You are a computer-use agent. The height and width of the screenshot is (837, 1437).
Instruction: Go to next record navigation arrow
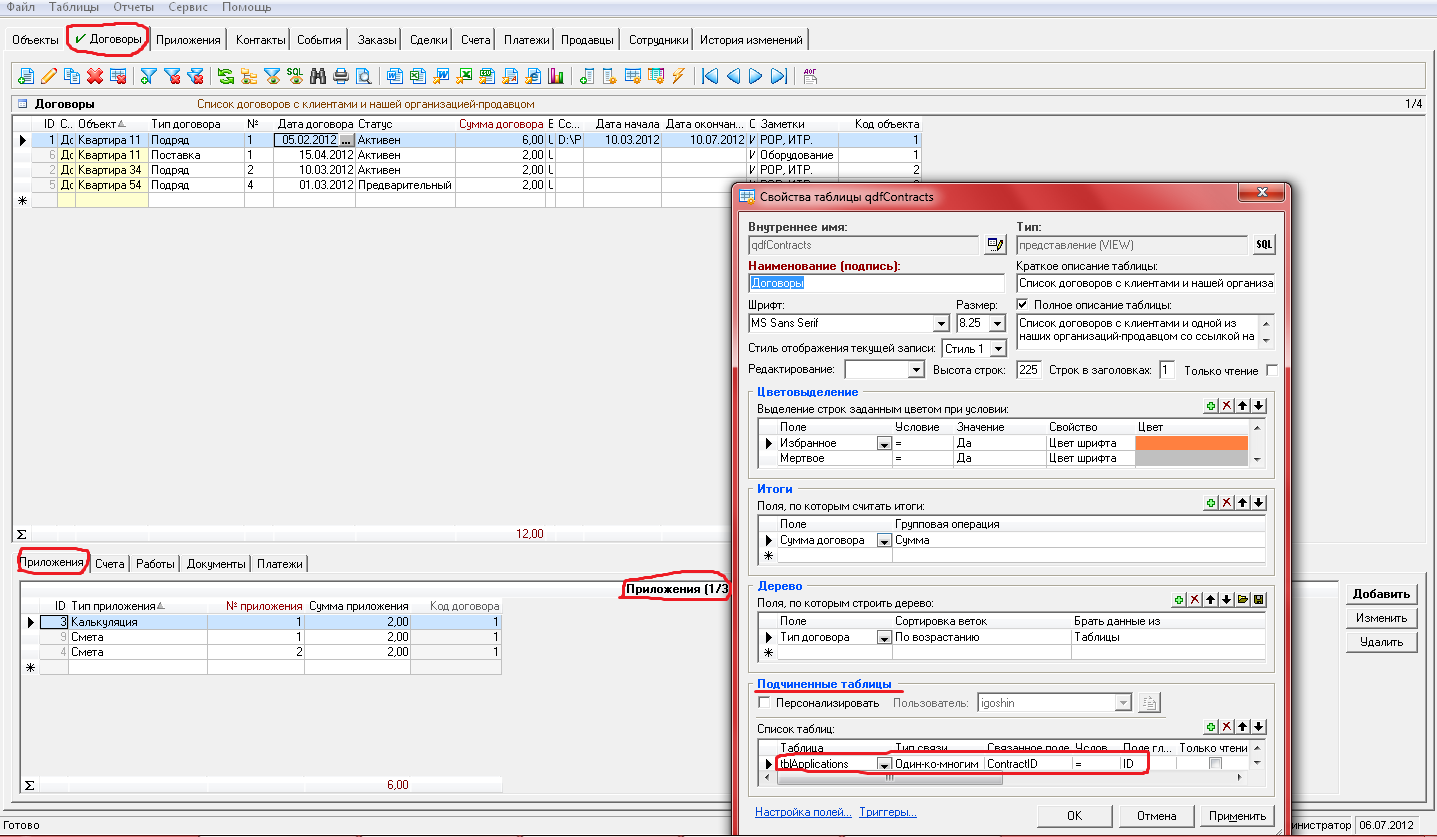coord(756,76)
